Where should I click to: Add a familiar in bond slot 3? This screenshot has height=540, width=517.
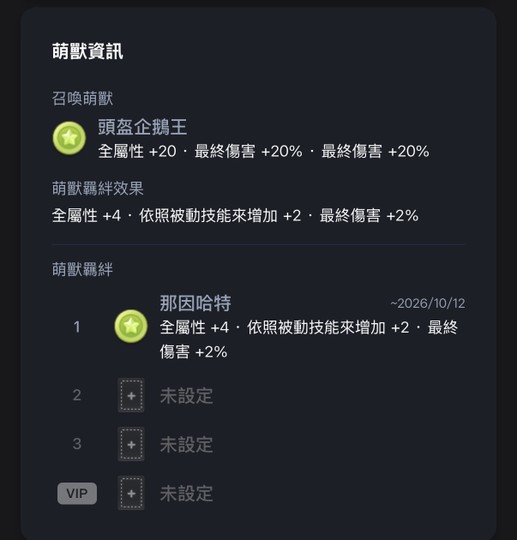click(x=131, y=444)
